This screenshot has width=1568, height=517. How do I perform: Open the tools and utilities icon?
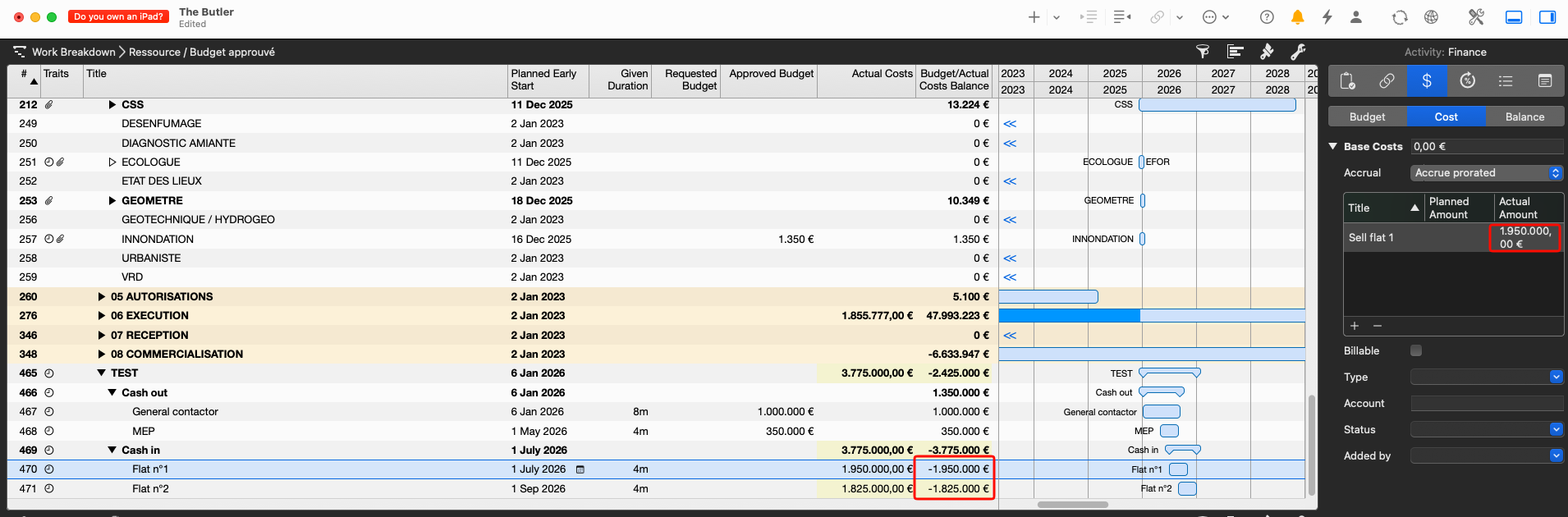point(1476,17)
